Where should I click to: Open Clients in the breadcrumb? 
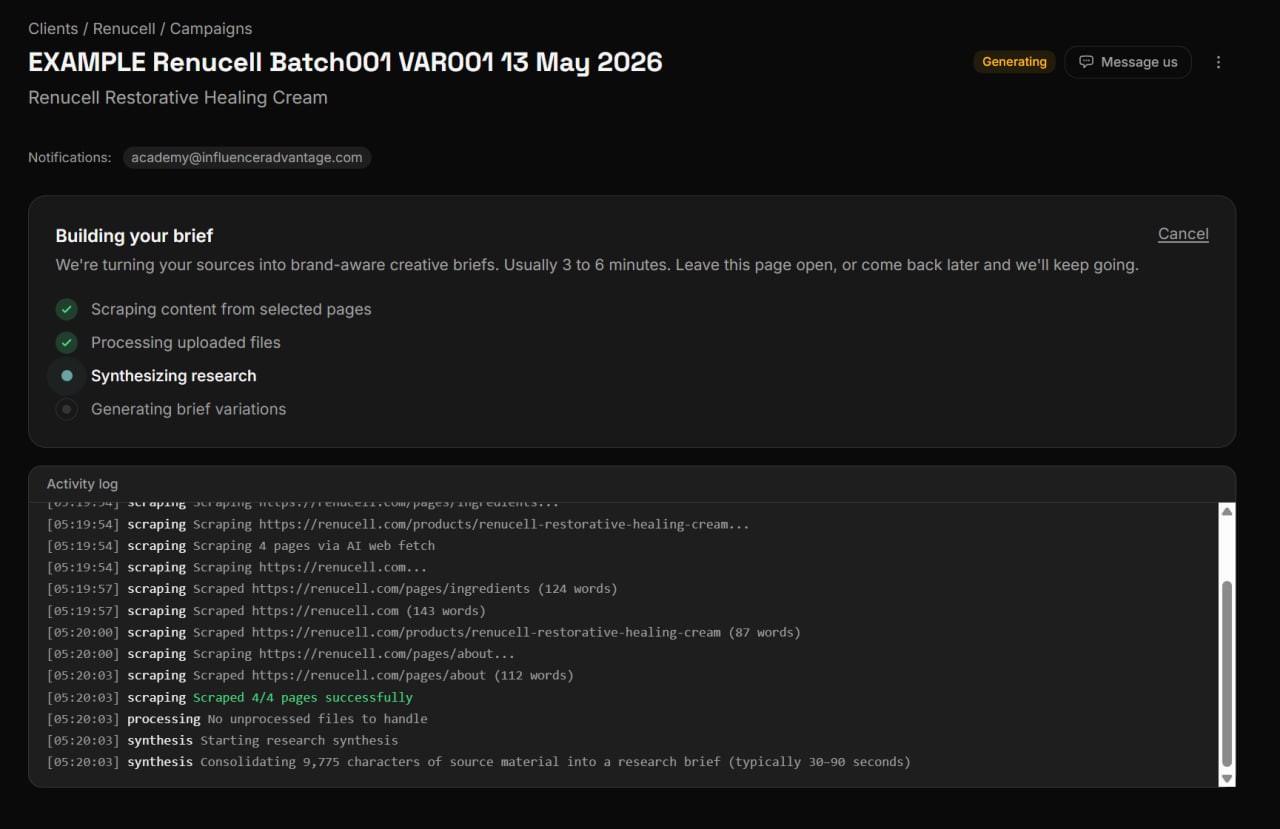(x=53, y=29)
